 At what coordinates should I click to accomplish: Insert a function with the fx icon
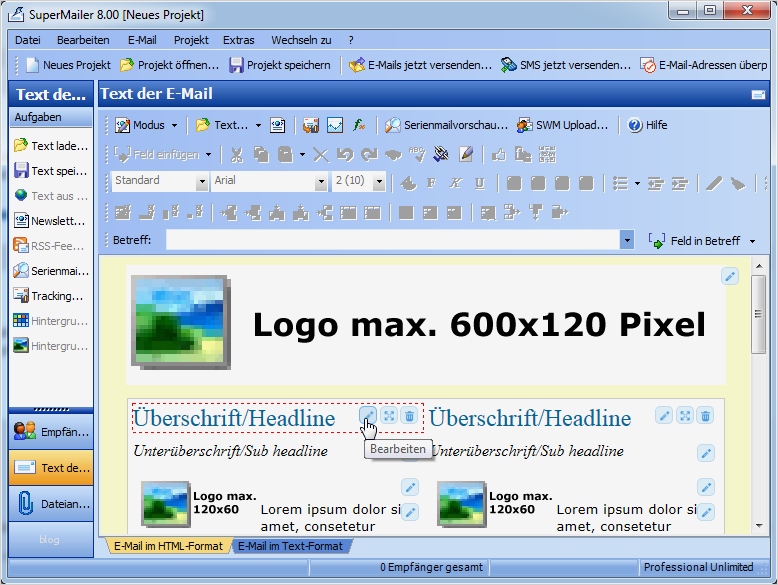click(x=359, y=125)
